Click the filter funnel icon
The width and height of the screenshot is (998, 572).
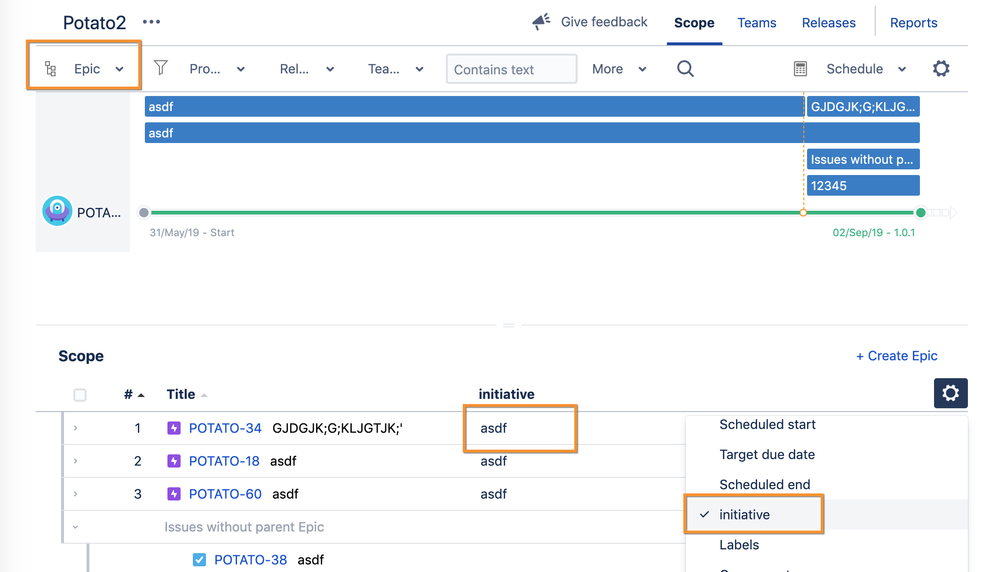[x=161, y=67]
